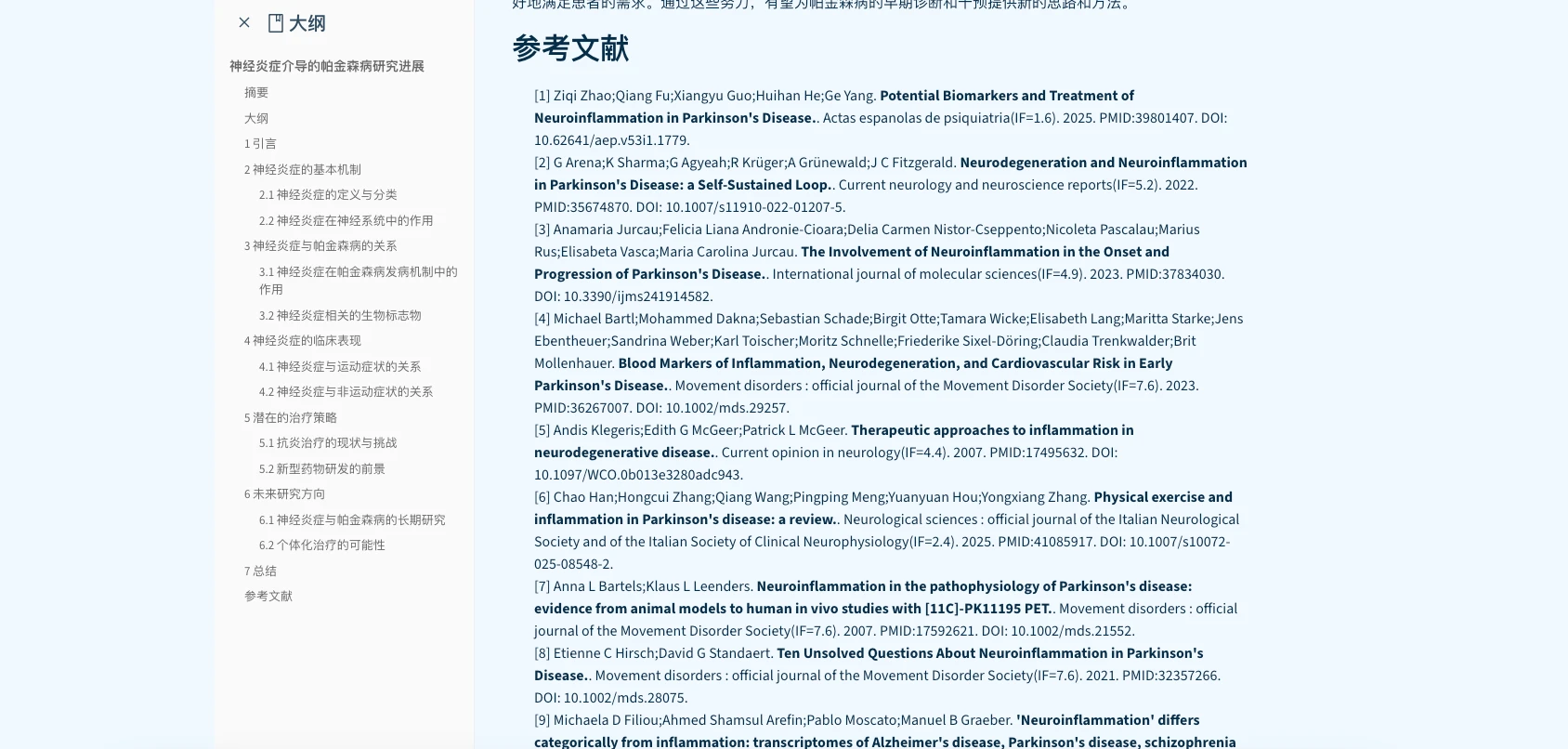Go to section 4 神经炎症的临床表现
Screen dimensions: 1568x749
pyautogui.click(x=303, y=340)
